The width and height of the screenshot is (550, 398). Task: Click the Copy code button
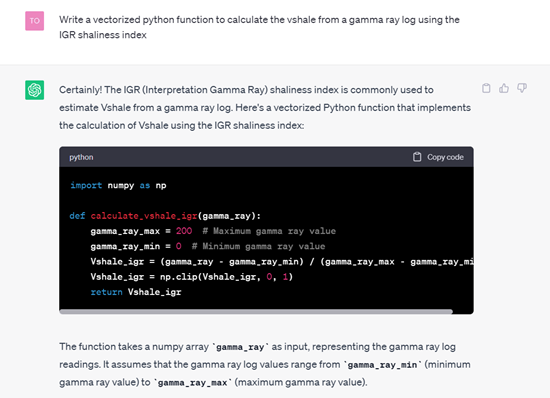[438, 157]
